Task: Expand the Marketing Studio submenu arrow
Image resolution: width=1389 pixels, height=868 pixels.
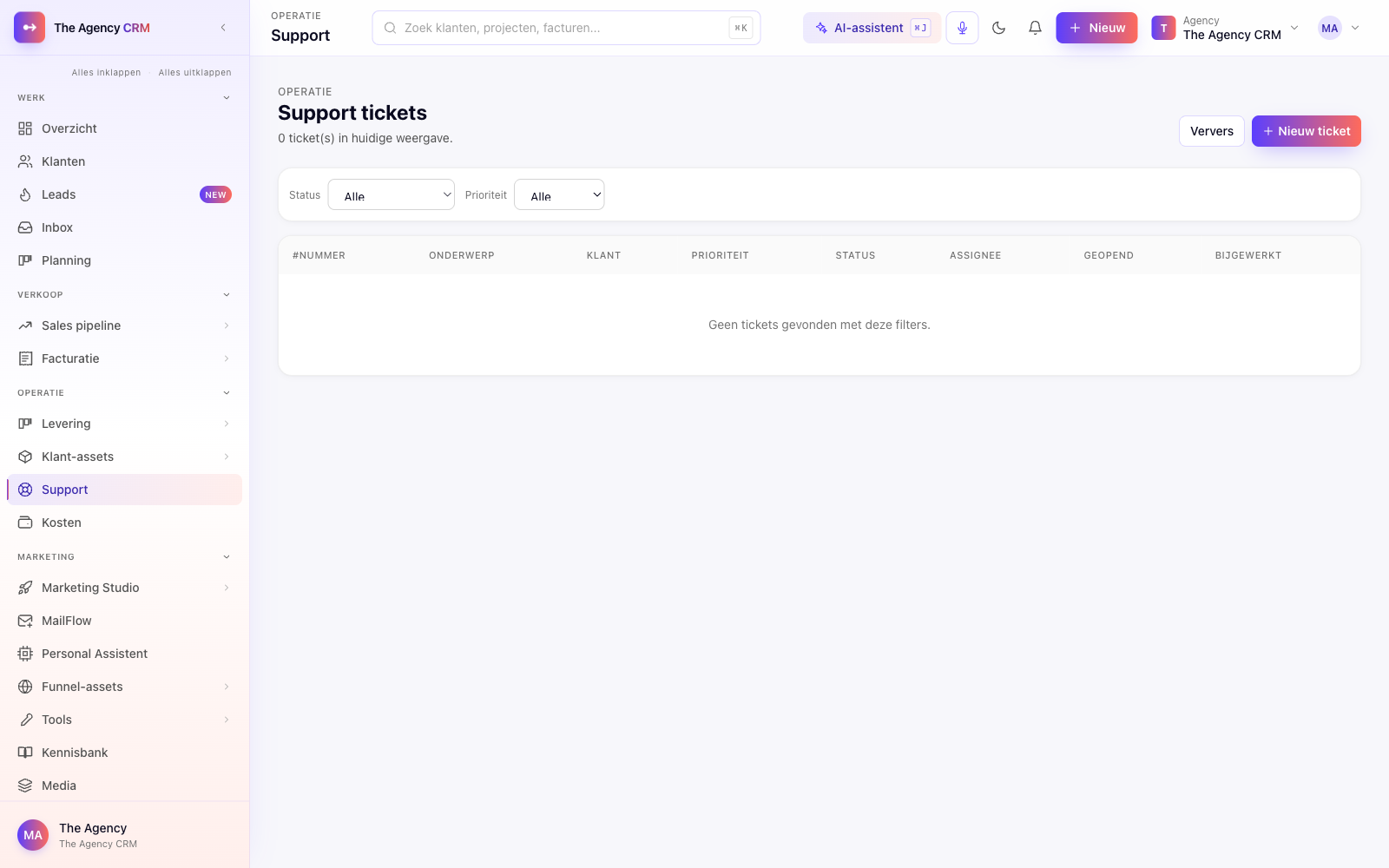Action: tap(227, 588)
